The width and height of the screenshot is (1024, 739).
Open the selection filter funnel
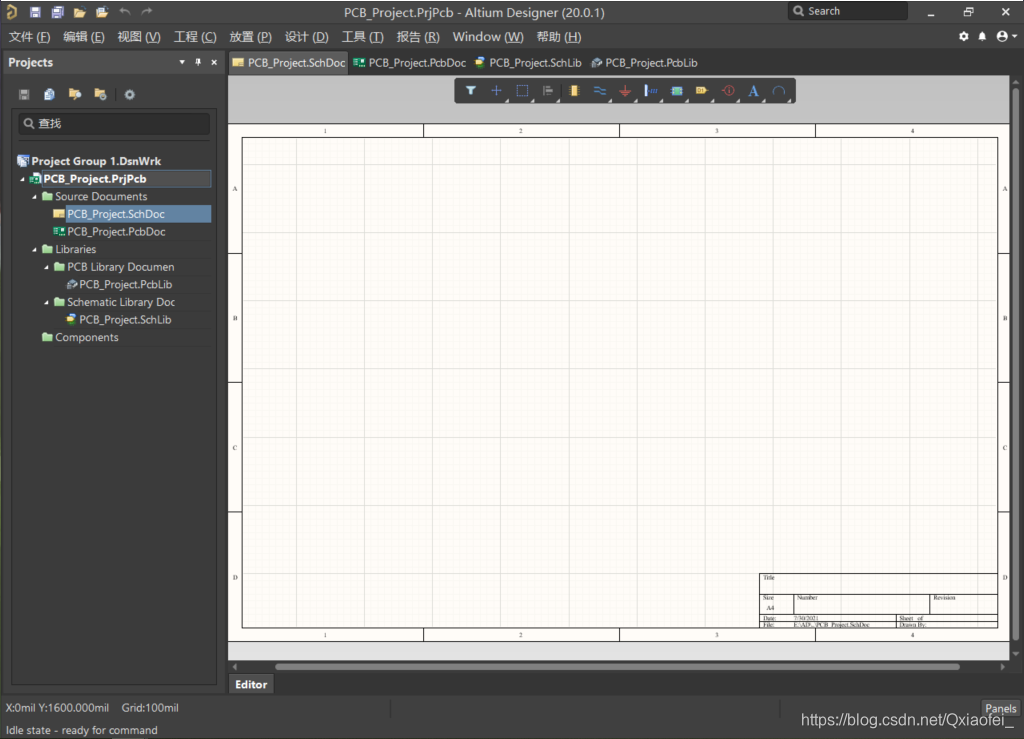point(470,91)
